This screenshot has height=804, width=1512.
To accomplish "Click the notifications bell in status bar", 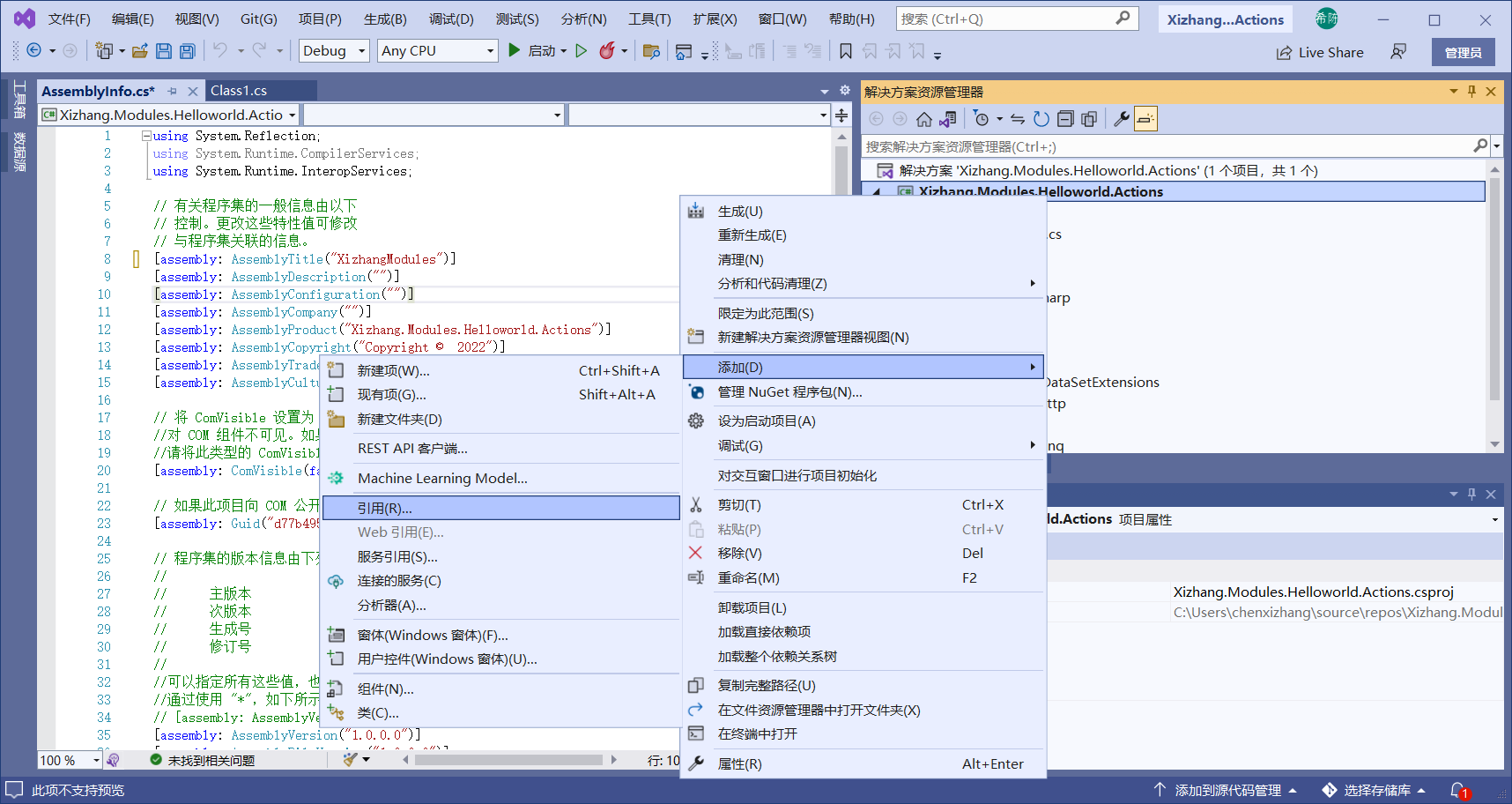I will [x=1458, y=791].
